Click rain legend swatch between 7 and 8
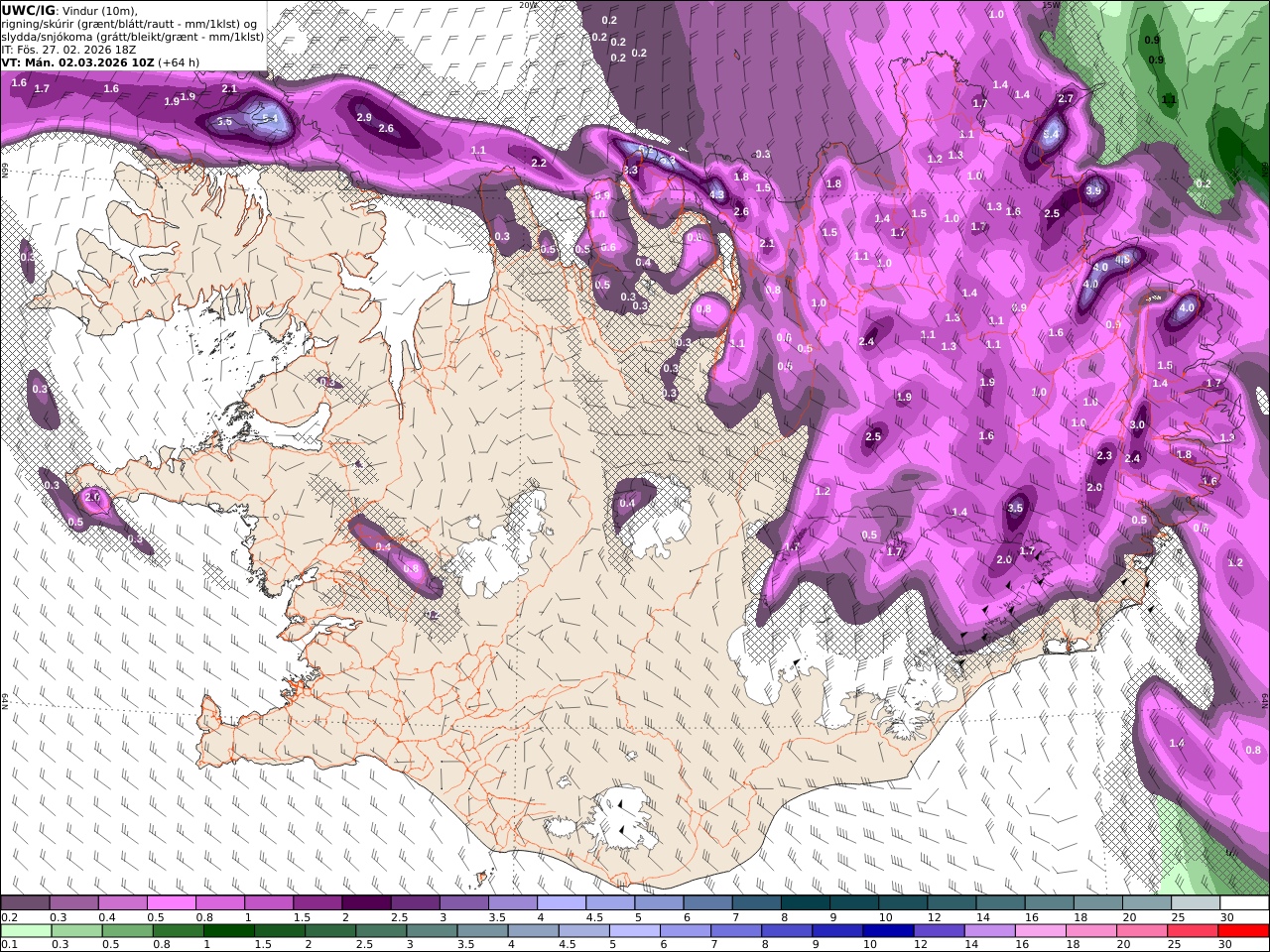This screenshot has height=952, width=1270. (735, 930)
